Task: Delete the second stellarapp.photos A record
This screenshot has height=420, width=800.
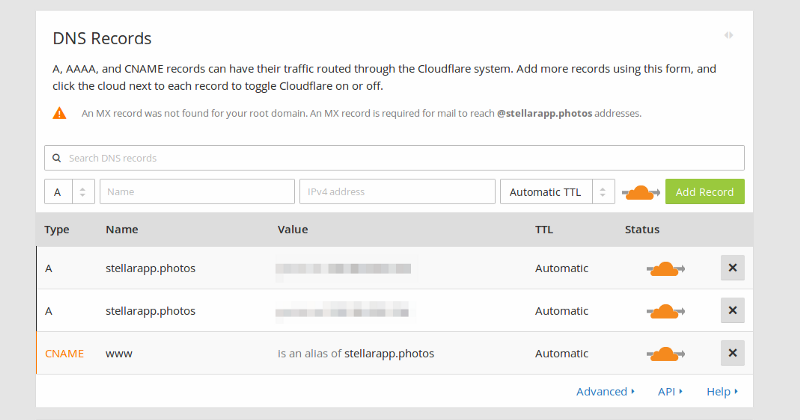Action: click(x=733, y=310)
